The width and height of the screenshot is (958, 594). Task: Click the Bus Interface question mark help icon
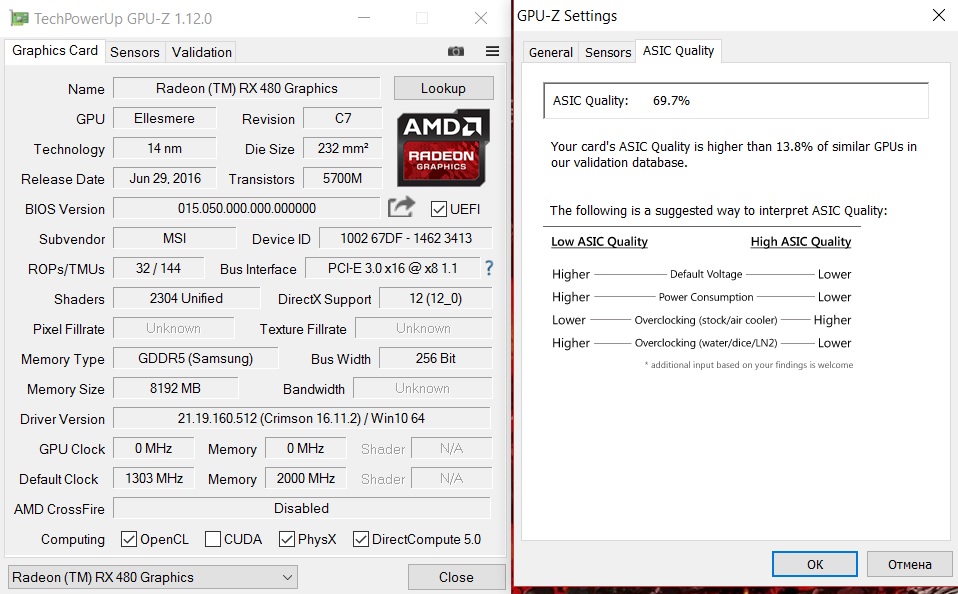489,268
